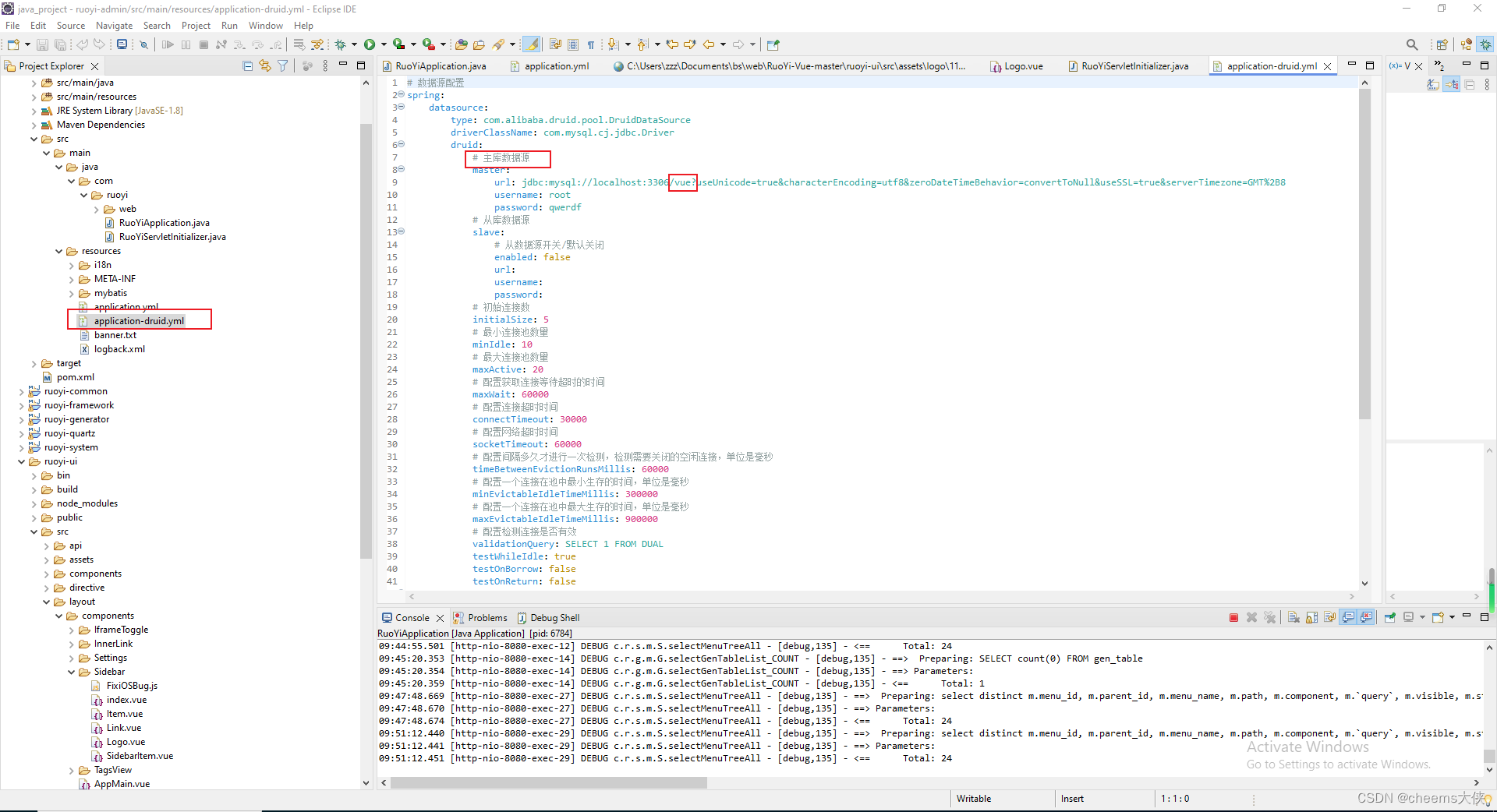Click the console horizontal scrollbar thumb
This screenshot has height=812, width=1497.
tap(549, 782)
